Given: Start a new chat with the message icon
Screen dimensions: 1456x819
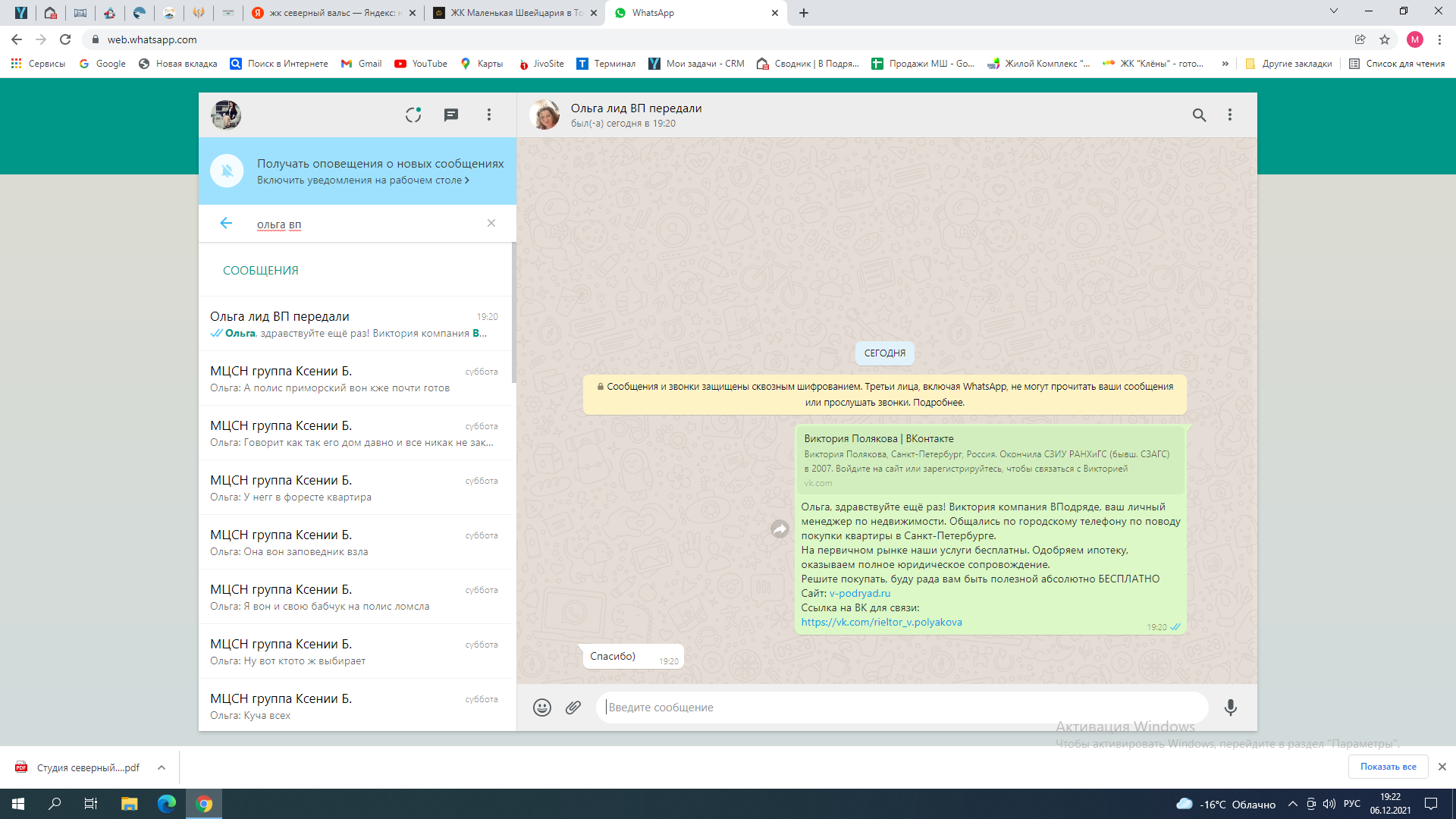Looking at the screenshot, I should click(451, 115).
